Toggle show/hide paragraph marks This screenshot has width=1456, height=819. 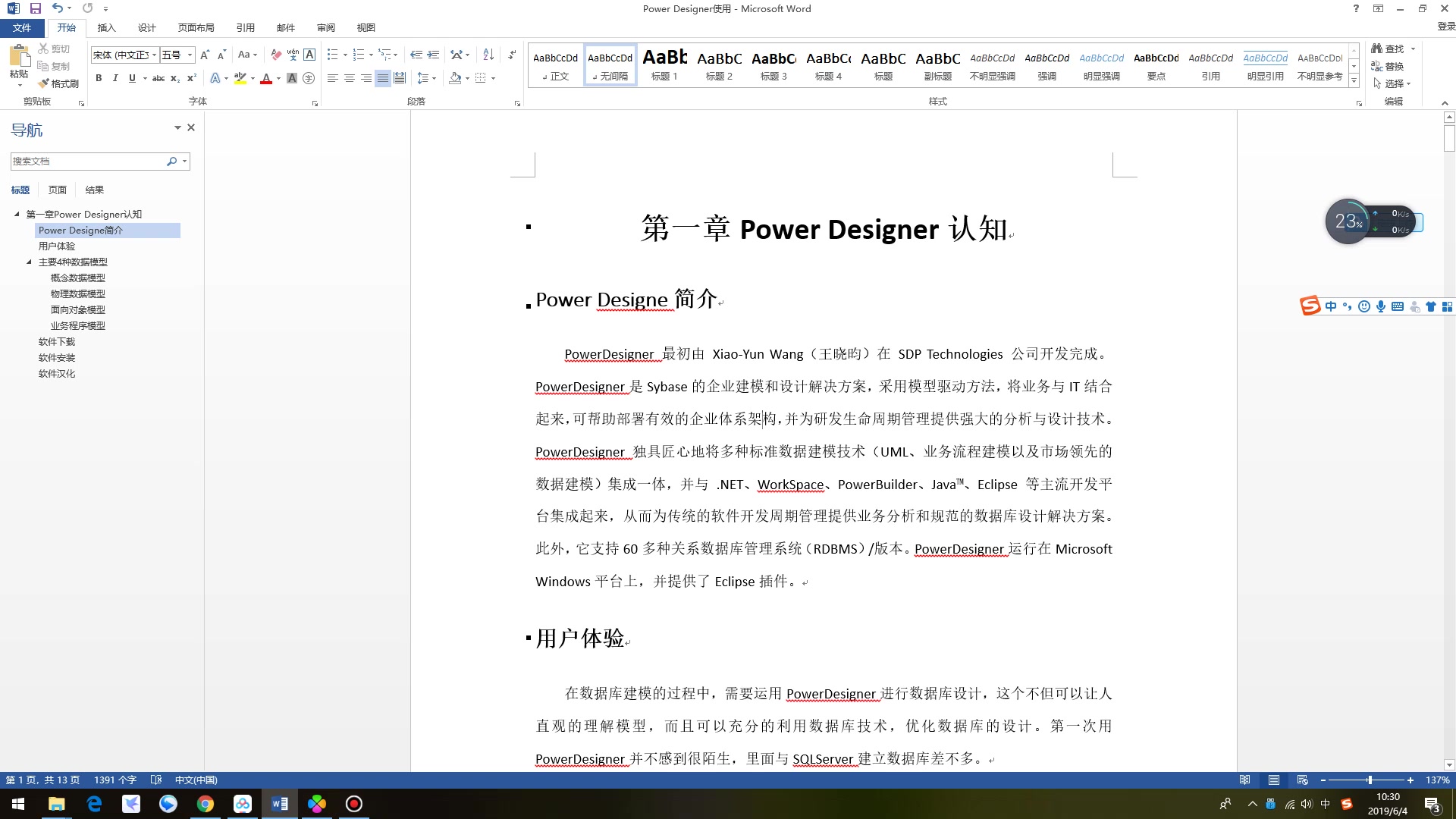tap(513, 55)
